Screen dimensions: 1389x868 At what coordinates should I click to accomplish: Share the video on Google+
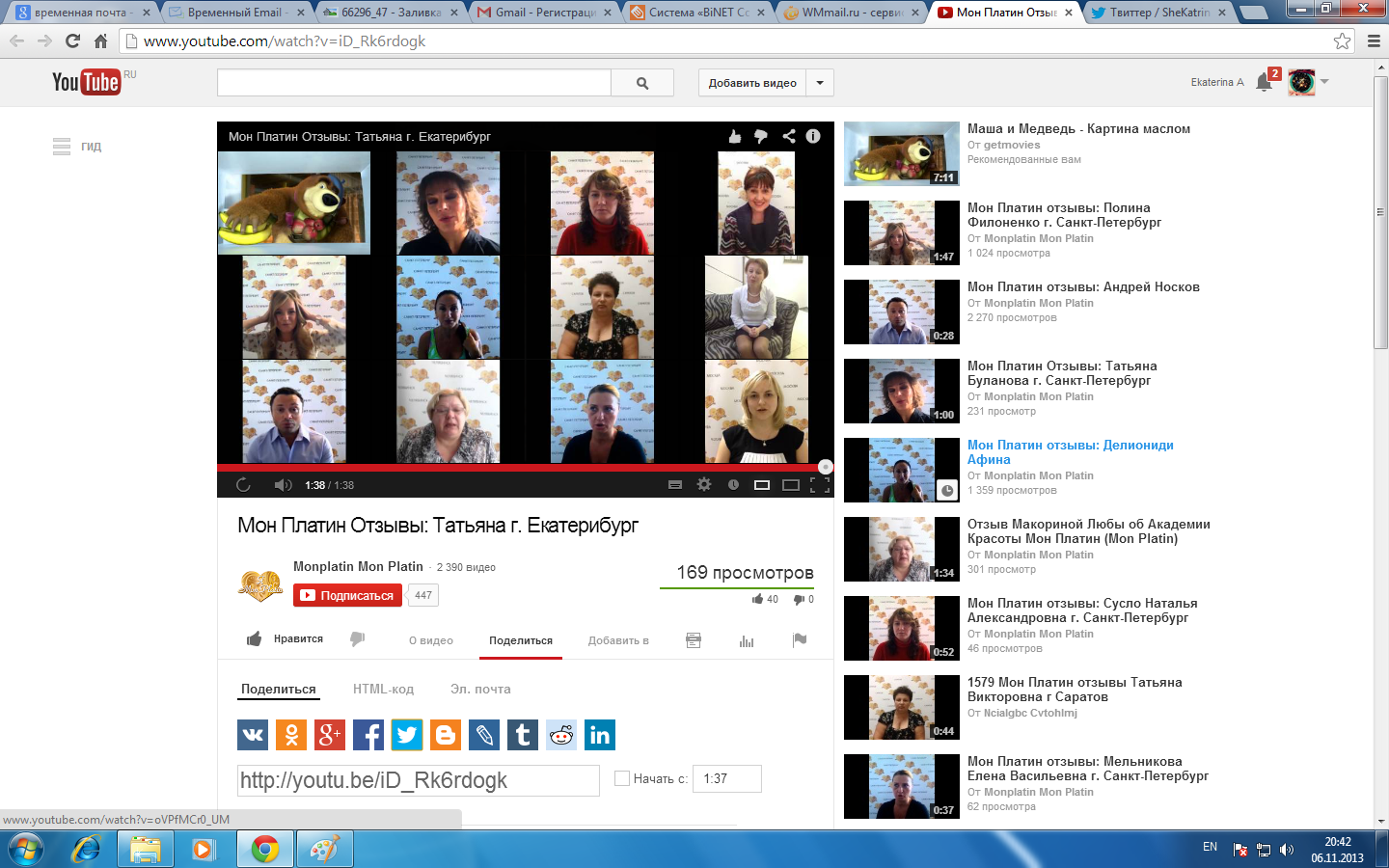[x=330, y=735]
